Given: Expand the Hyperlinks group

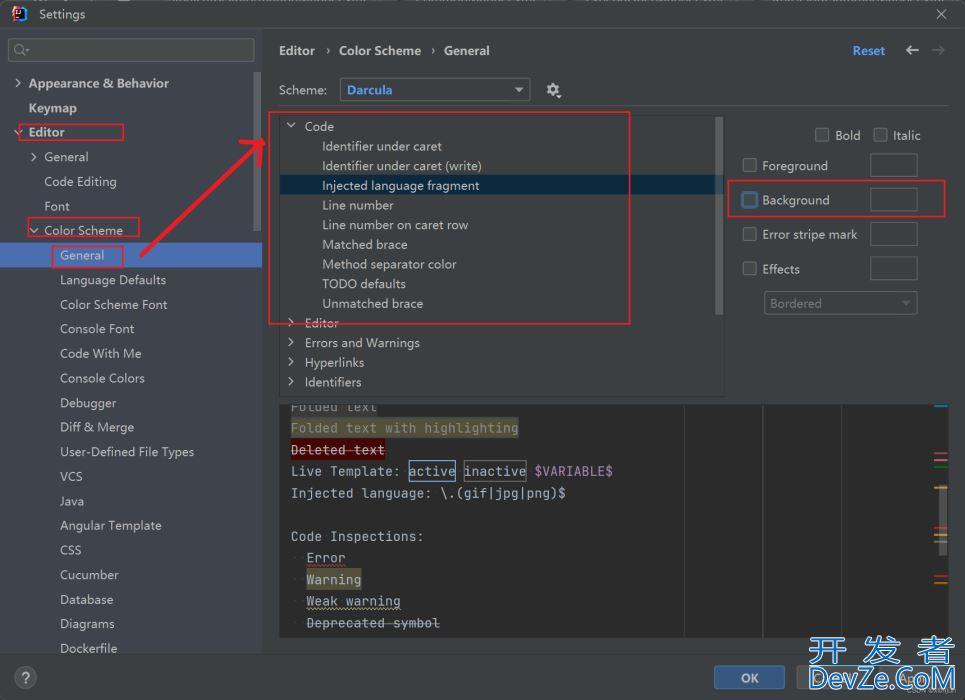Looking at the screenshot, I should [291, 362].
